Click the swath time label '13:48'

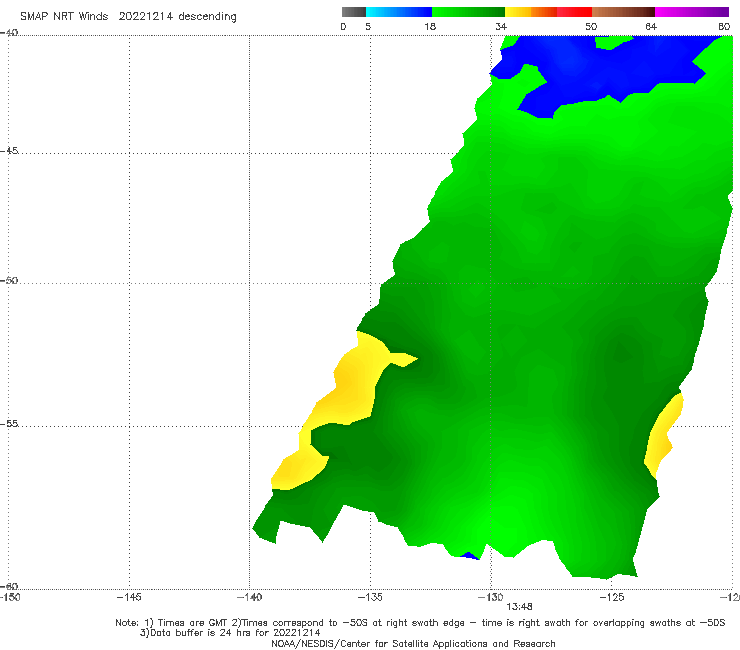tap(519, 607)
